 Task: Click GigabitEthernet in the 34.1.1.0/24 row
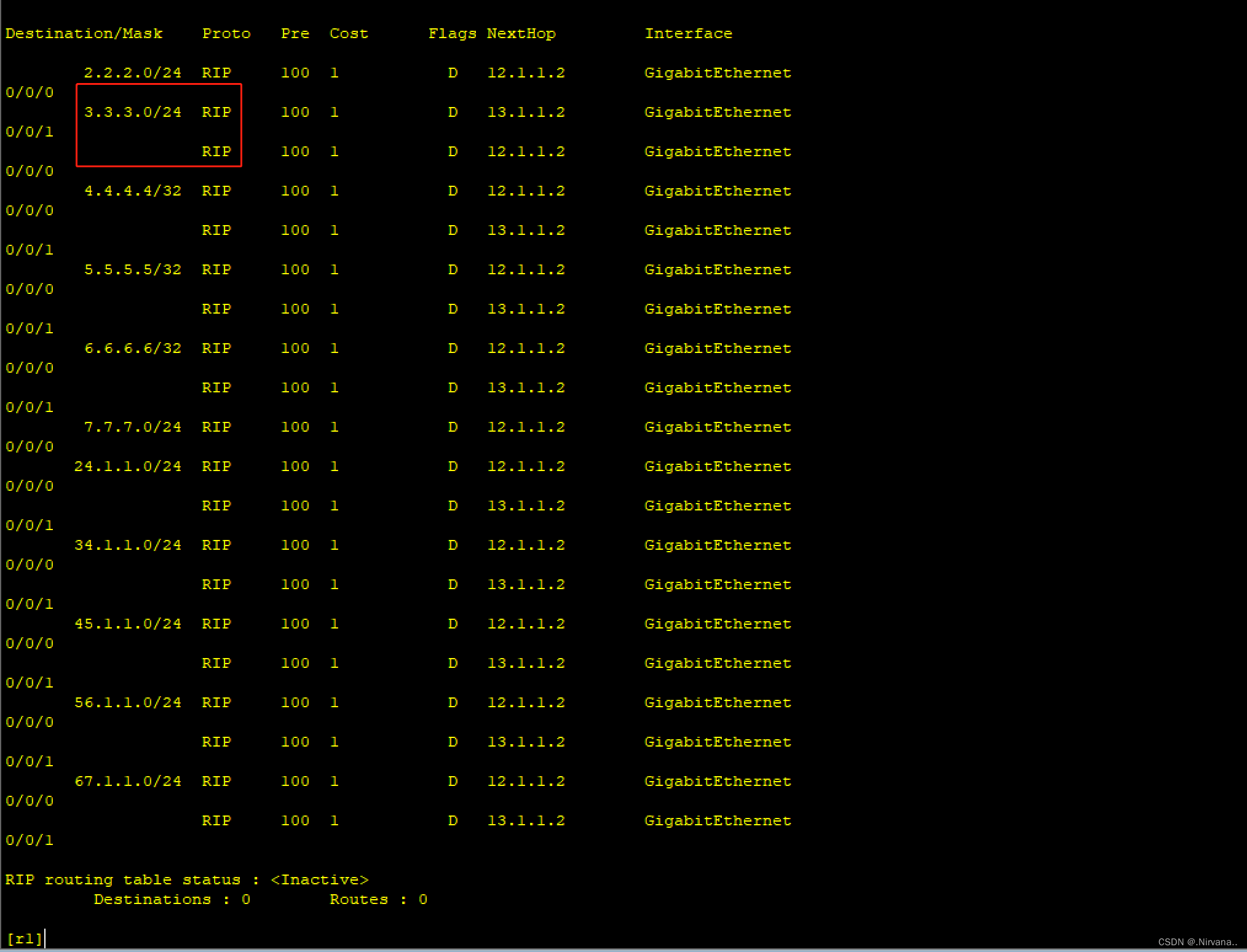718,545
